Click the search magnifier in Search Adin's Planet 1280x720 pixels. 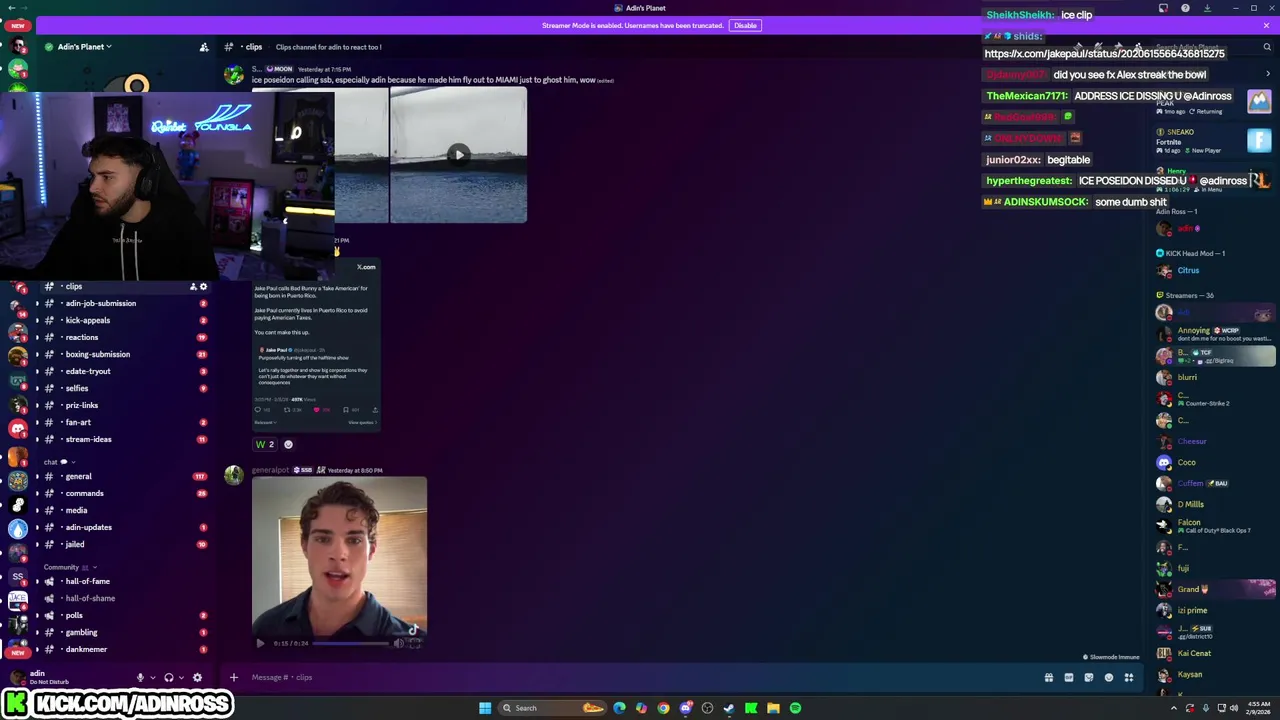pyautogui.click(x=1266, y=47)
